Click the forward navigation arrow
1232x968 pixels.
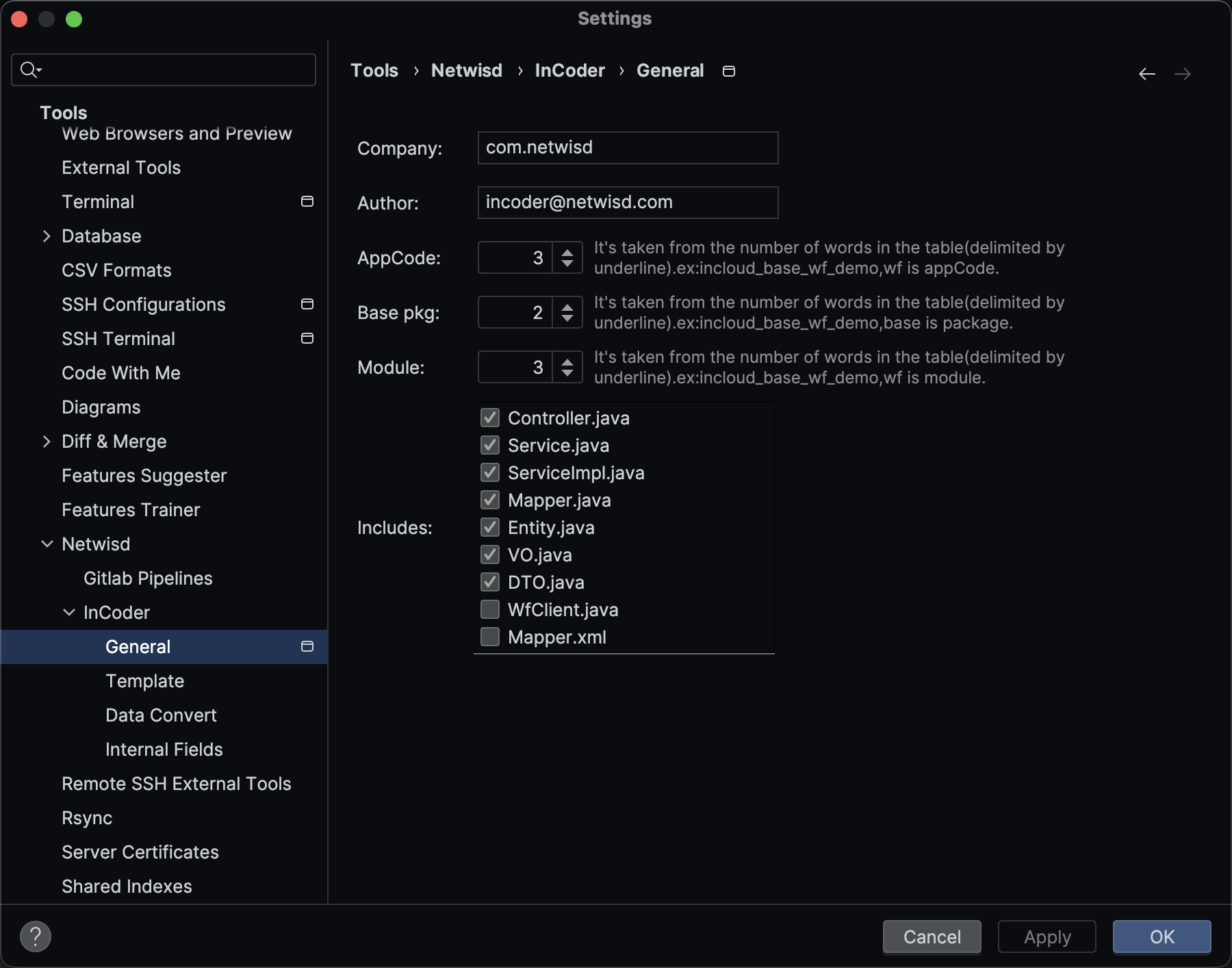tap(1182, 74)
